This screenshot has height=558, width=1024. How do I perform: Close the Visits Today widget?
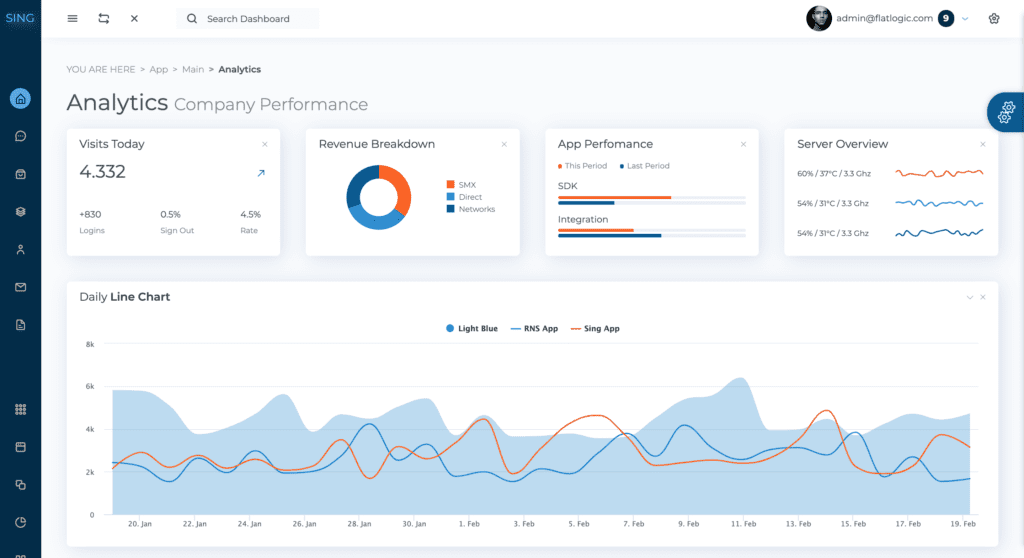click(264, 144)
